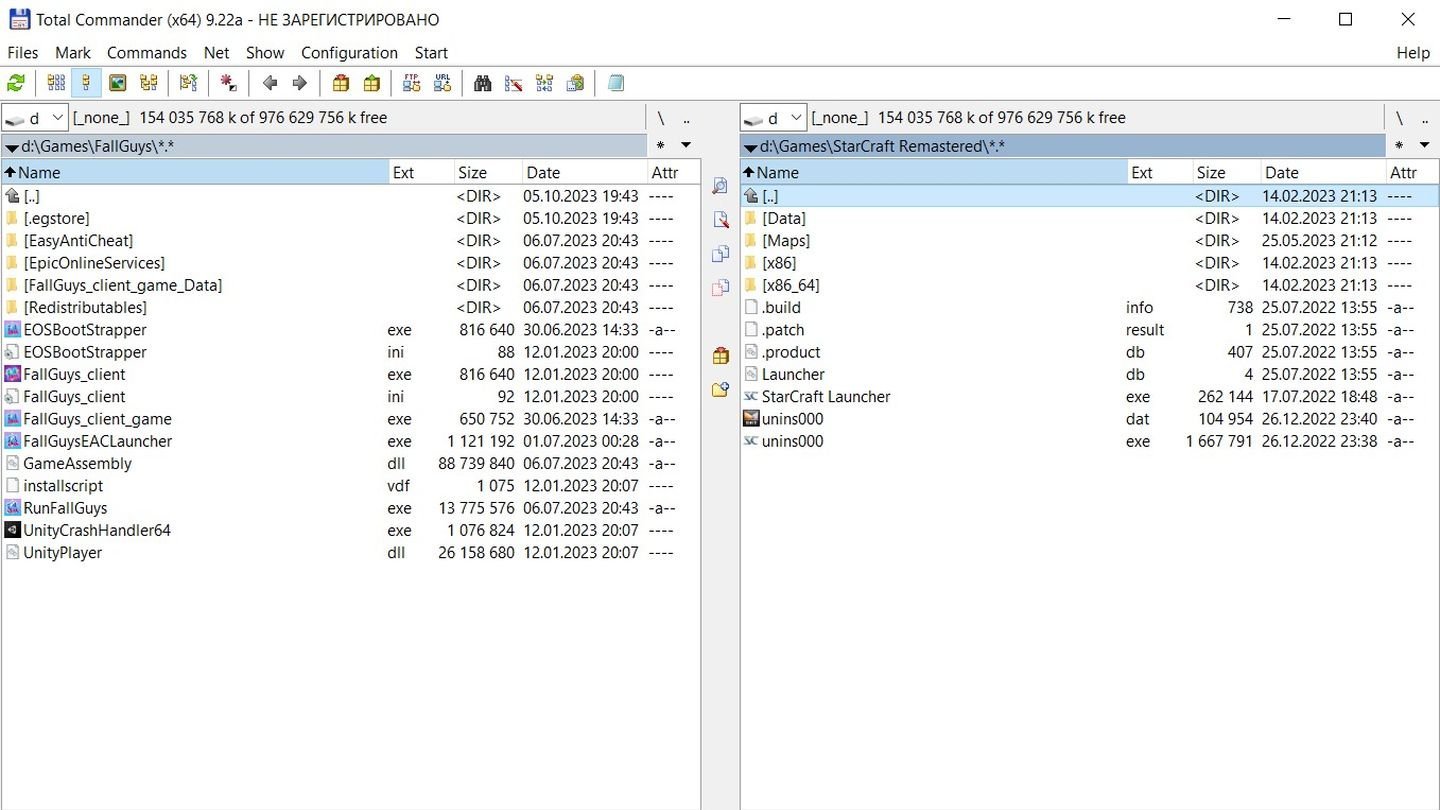Go to root with right panel backslash button
The image size is (1440, 810).
point(1399,118)
